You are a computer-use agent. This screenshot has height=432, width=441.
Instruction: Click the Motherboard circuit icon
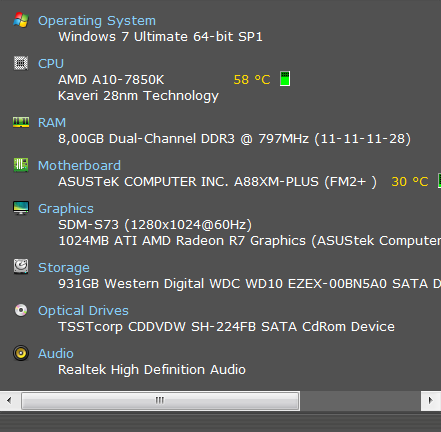click(21, 165)
